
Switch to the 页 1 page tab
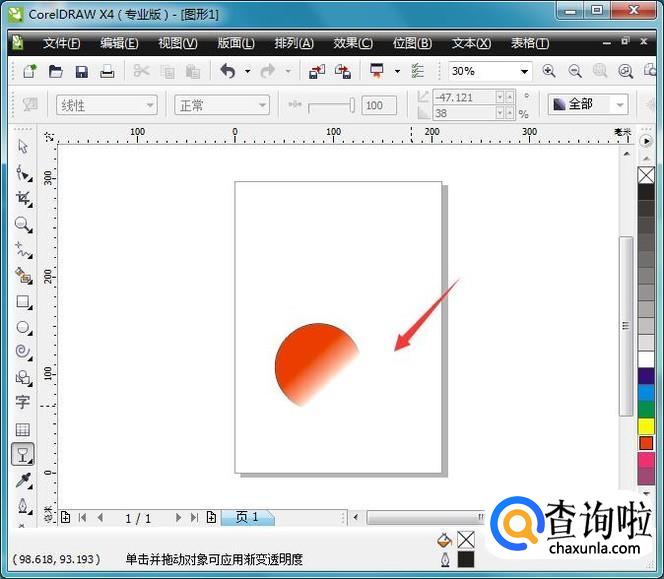coord(247,517)
